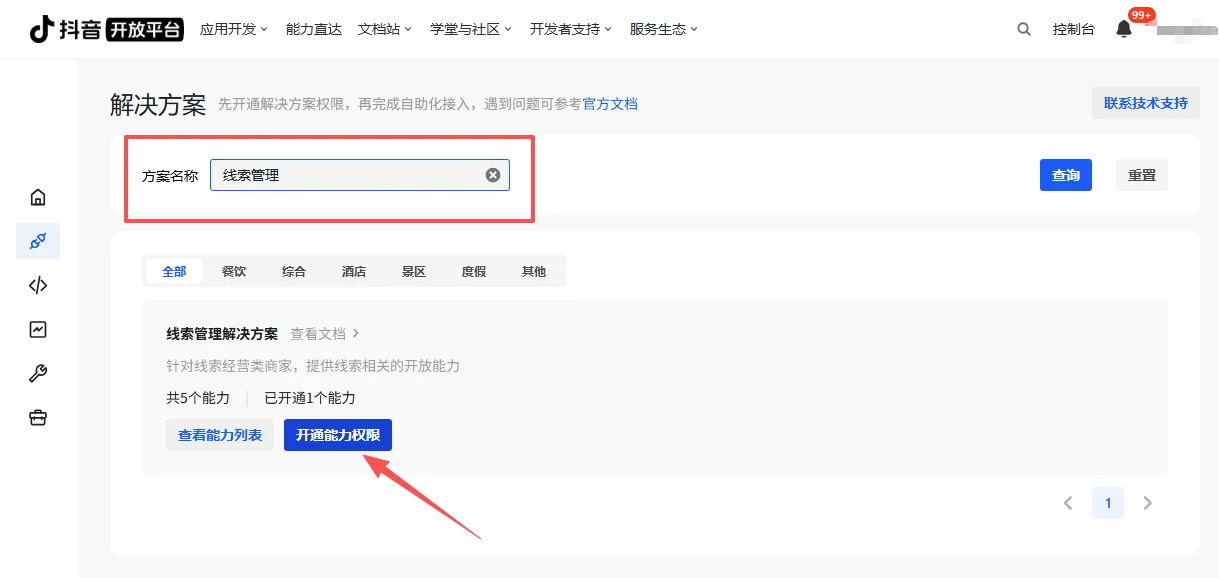Click 开通能力权限 button
Viewport: 1219px width, 578px height.
coord(338,435)
